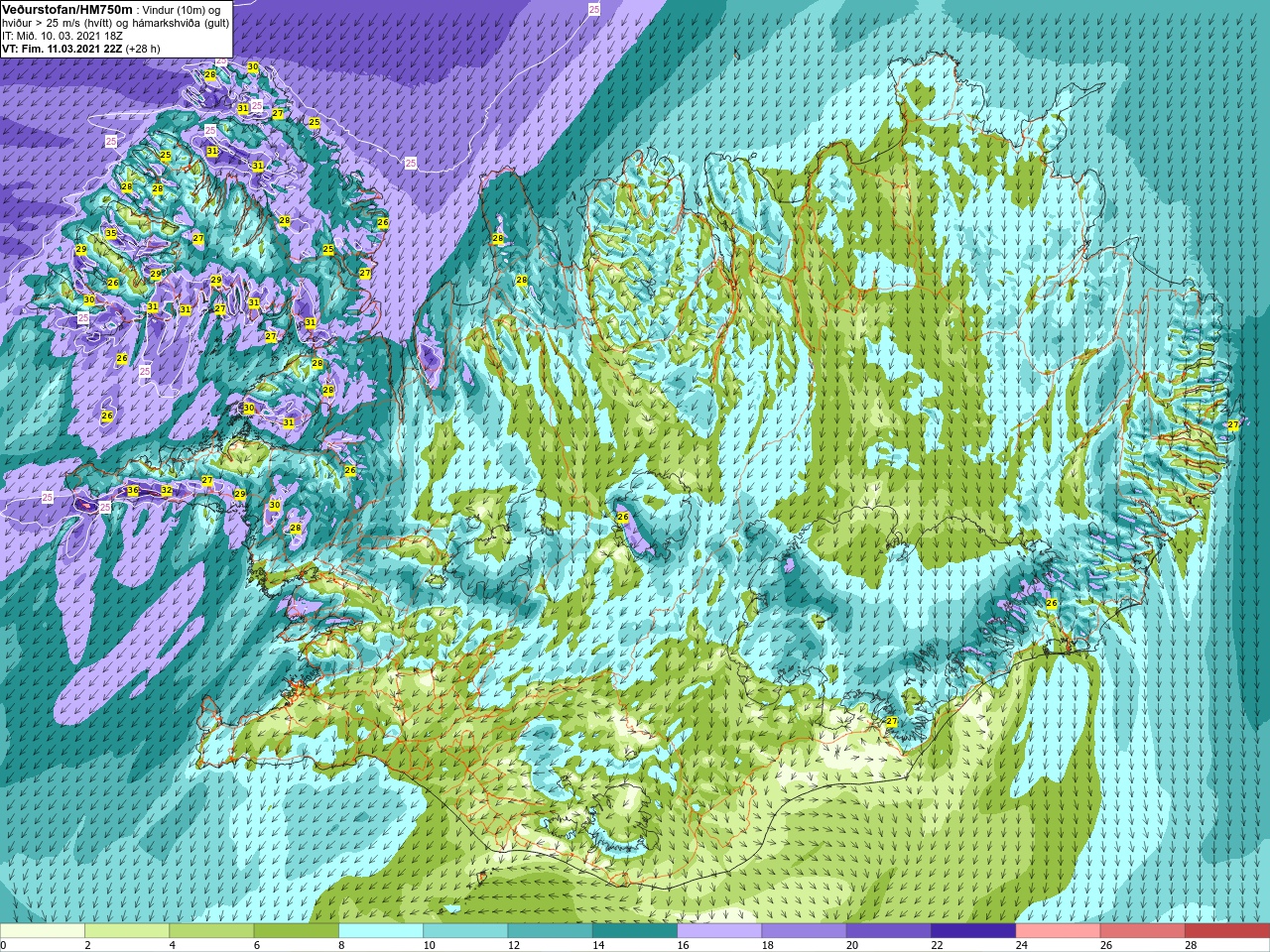Click the 'VT: Fim. 11.03.2021 22Z' valid time line

pos(62,48)
